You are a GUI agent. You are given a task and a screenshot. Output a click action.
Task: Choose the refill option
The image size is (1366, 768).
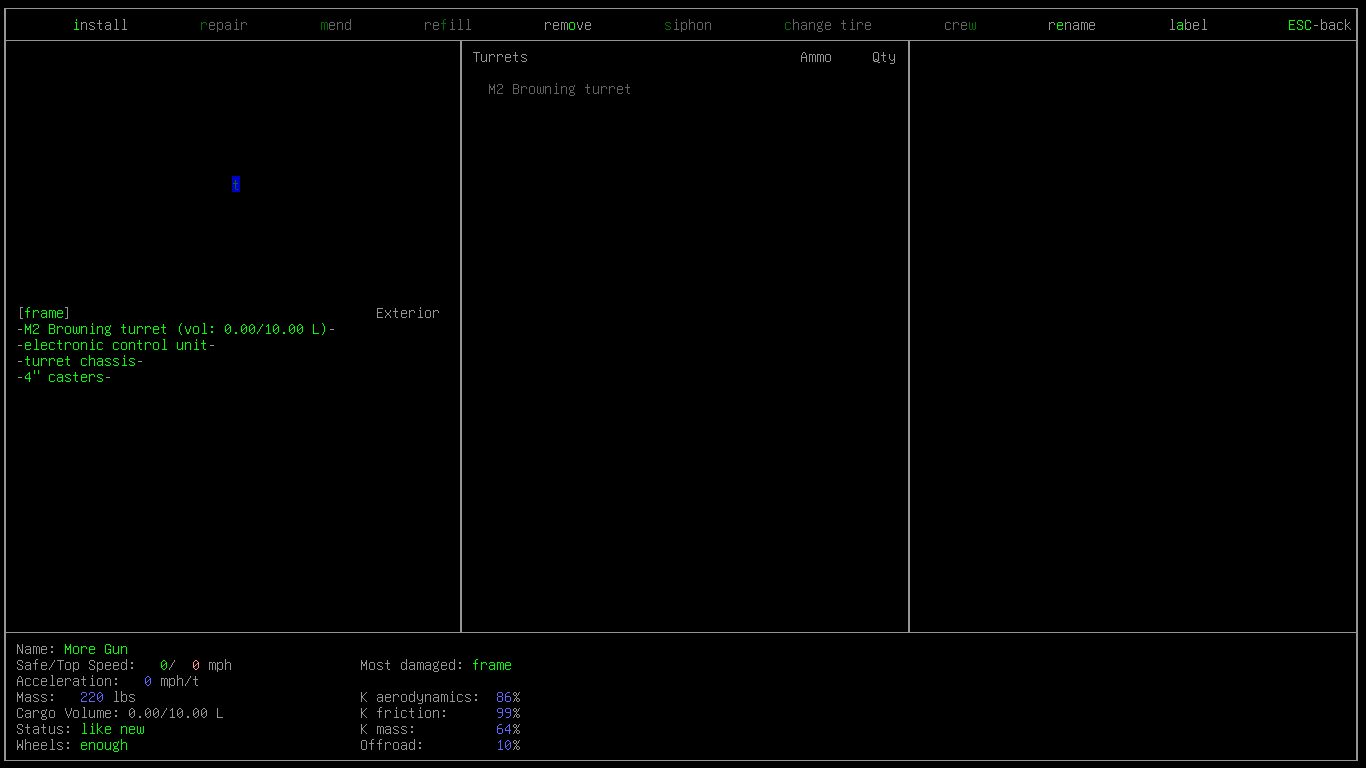pos(448,25)
